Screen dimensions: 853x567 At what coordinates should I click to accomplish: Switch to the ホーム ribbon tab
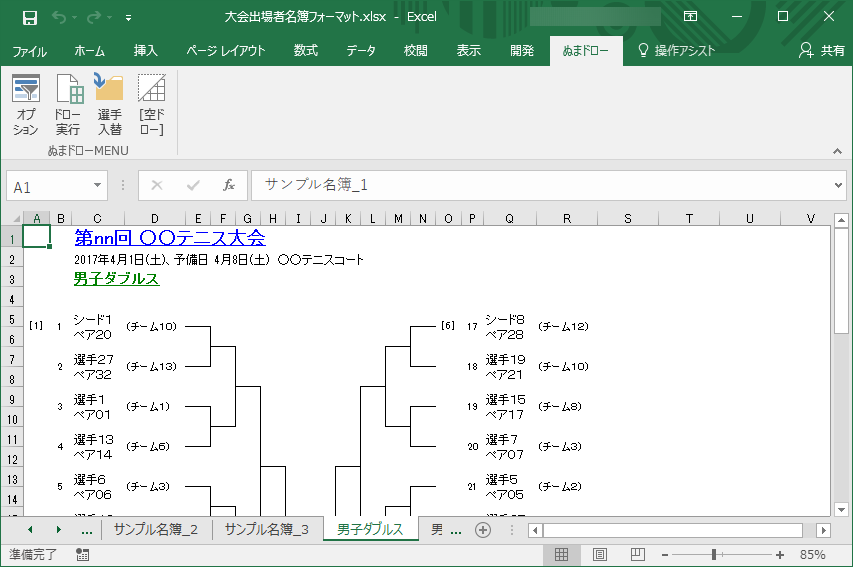point(89,51)
